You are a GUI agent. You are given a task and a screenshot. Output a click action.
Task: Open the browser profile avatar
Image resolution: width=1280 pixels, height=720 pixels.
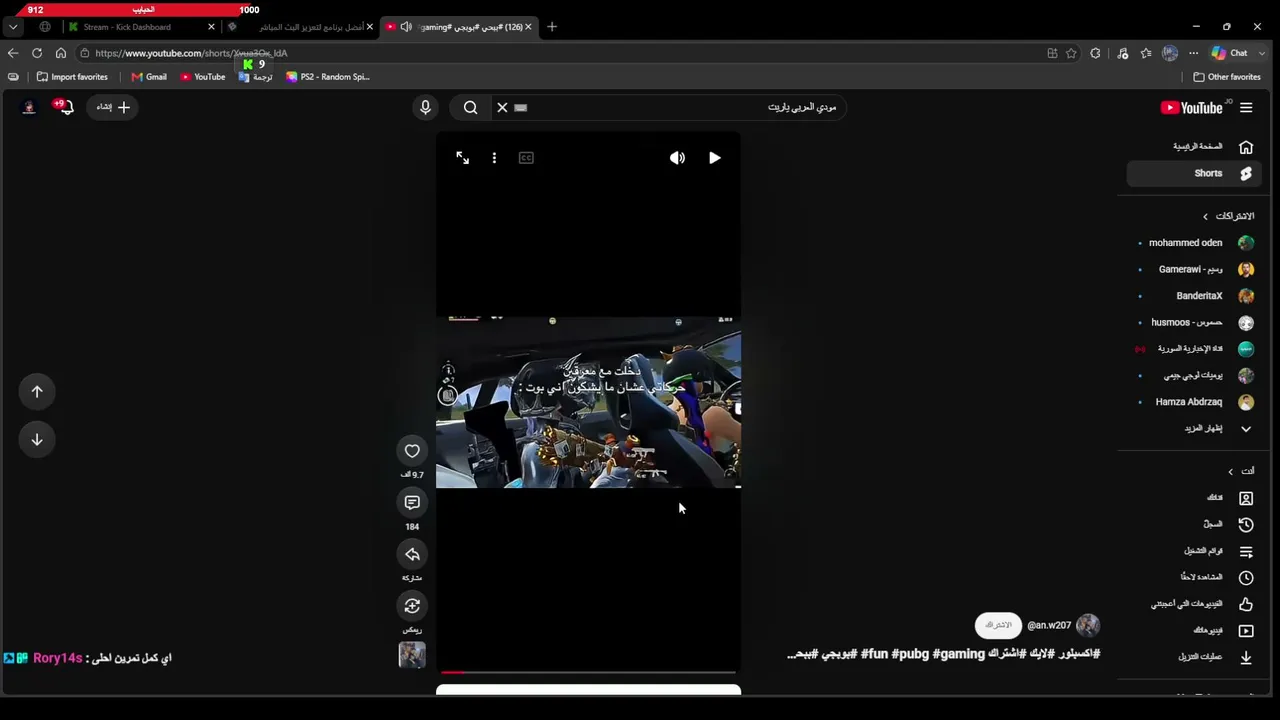pos(1170,53)
